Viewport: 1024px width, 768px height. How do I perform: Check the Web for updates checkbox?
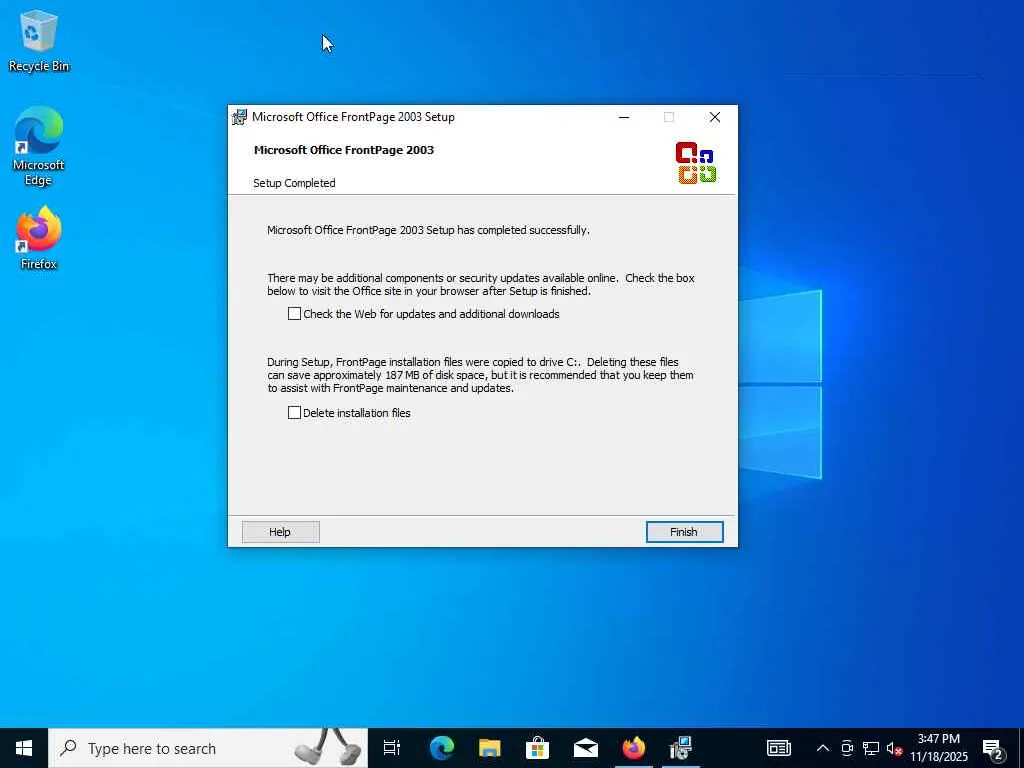(x=295, y=314)
